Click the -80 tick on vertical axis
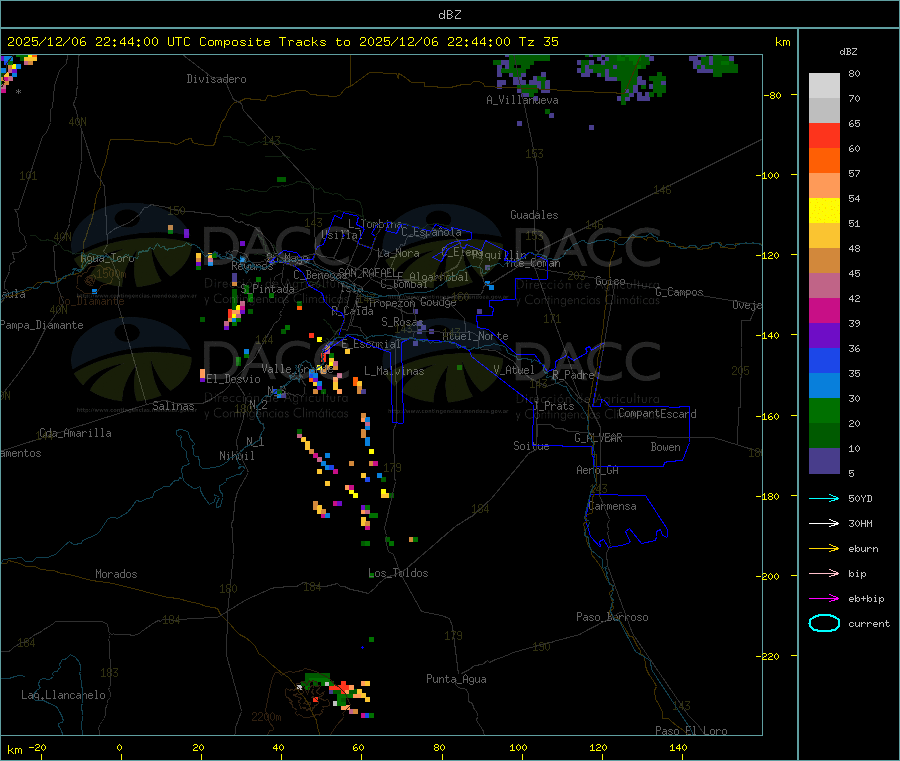 coord(773,95)
